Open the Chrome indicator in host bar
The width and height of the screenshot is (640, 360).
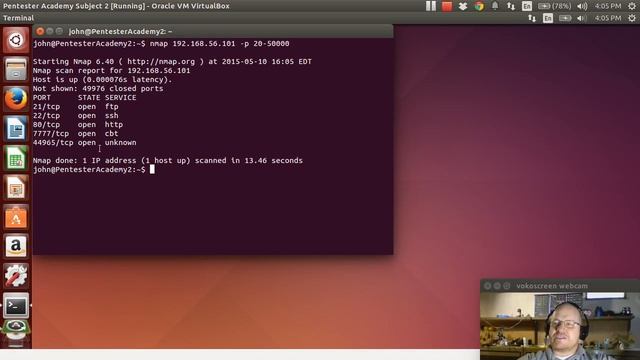point(479,6)
